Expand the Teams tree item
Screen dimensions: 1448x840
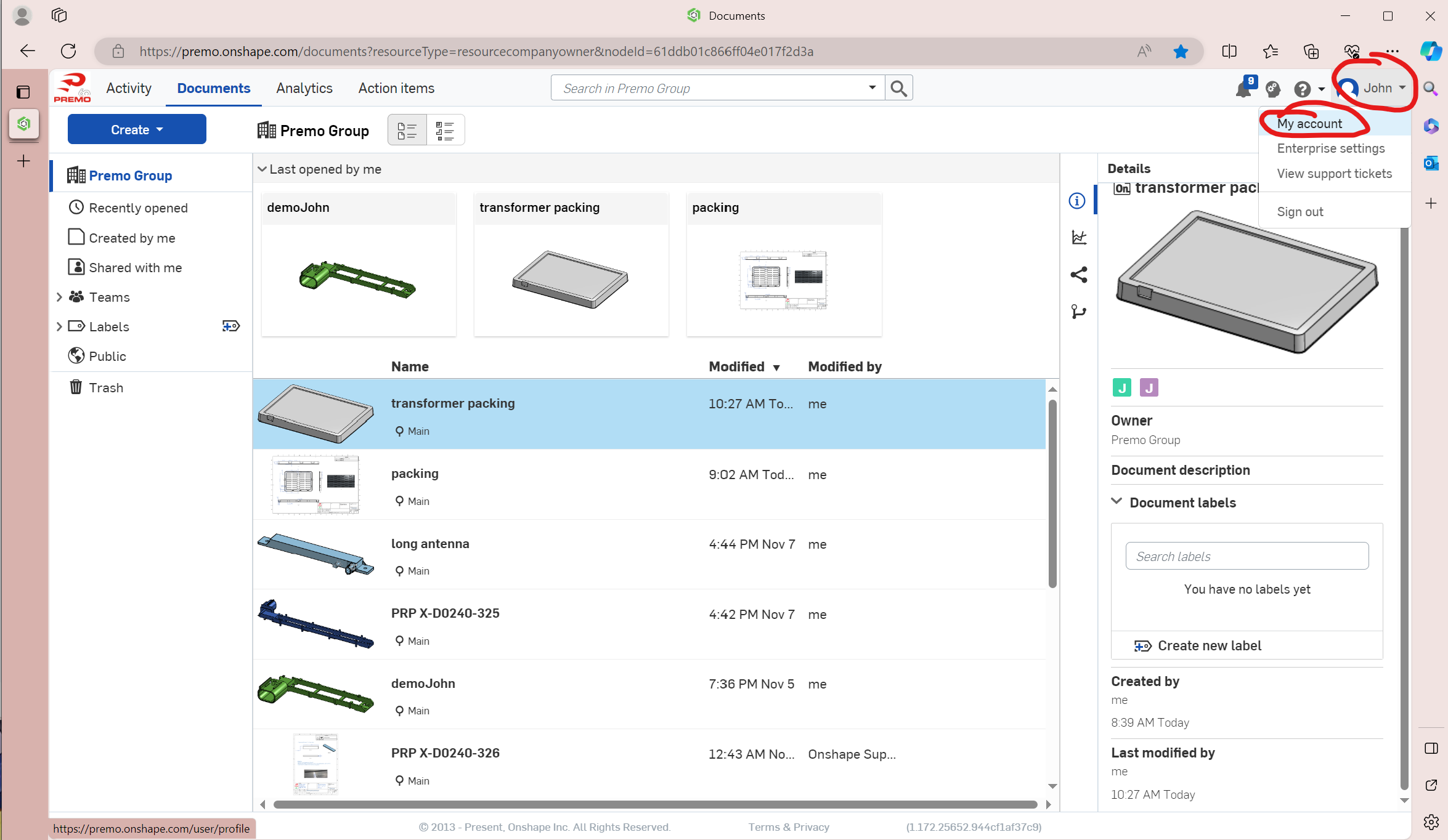coord(59,297)
